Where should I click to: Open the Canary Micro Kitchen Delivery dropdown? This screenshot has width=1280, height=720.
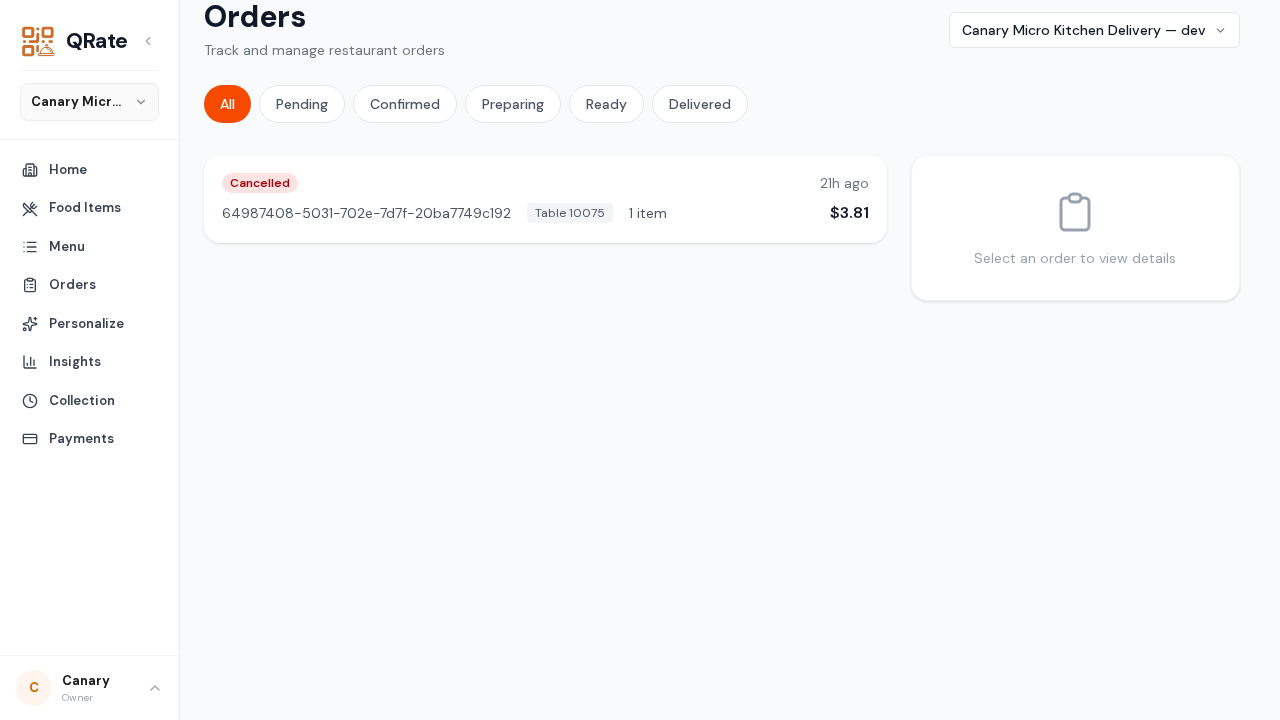(x=1094, y=30)
